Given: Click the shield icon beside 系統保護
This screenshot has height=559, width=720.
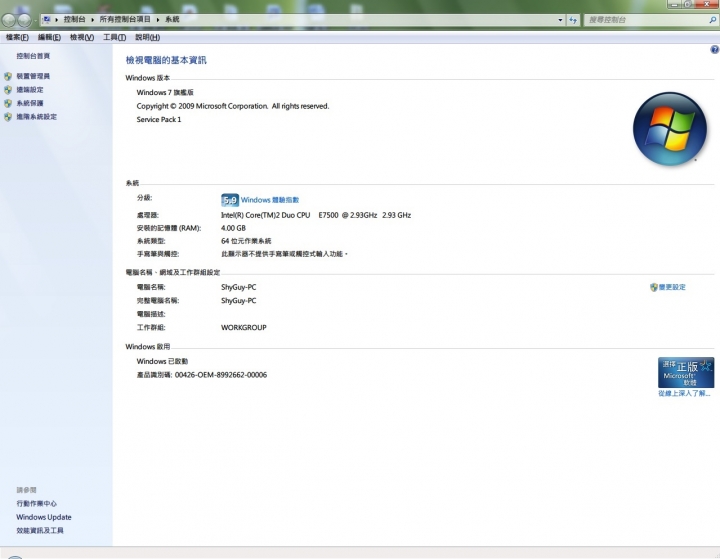Looking at the screenshot, I should point(8,103).
